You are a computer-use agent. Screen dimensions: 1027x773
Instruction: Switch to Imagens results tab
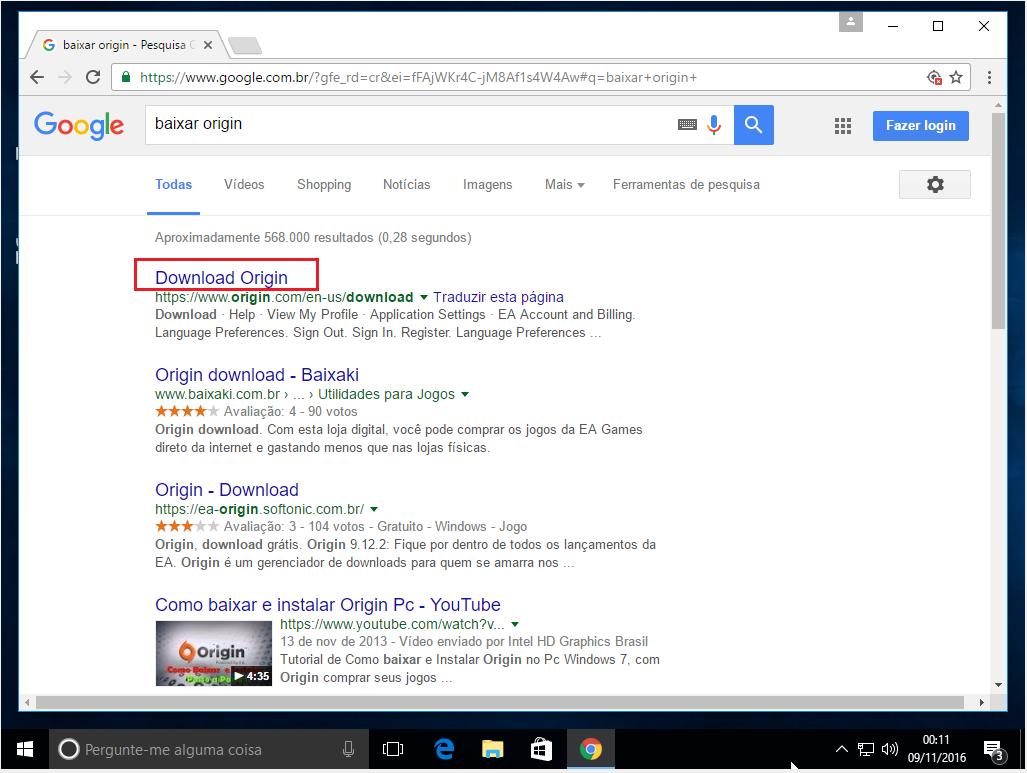tap(487, 185)
